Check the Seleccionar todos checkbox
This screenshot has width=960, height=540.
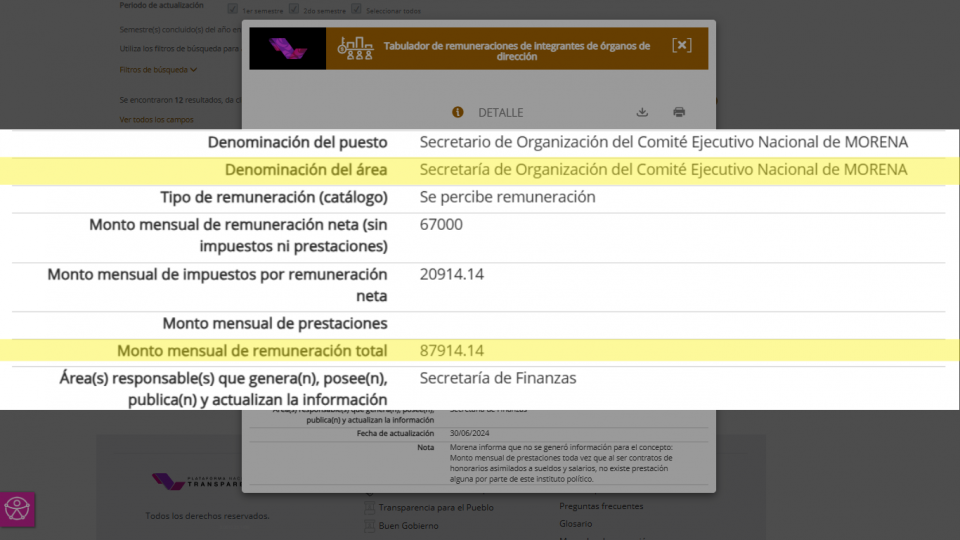(356, 9)
